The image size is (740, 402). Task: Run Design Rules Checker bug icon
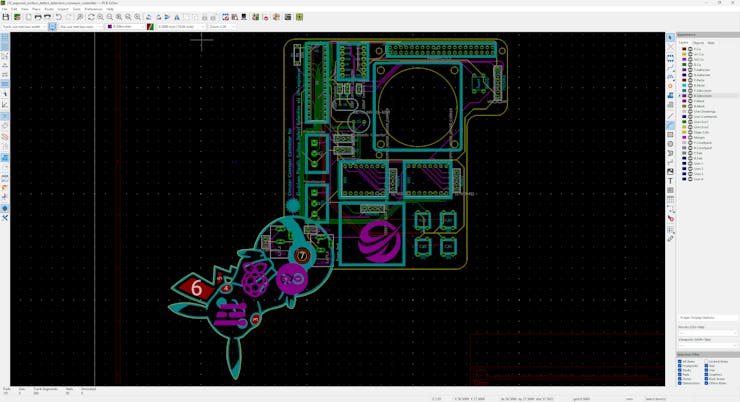tap(266, 17)
